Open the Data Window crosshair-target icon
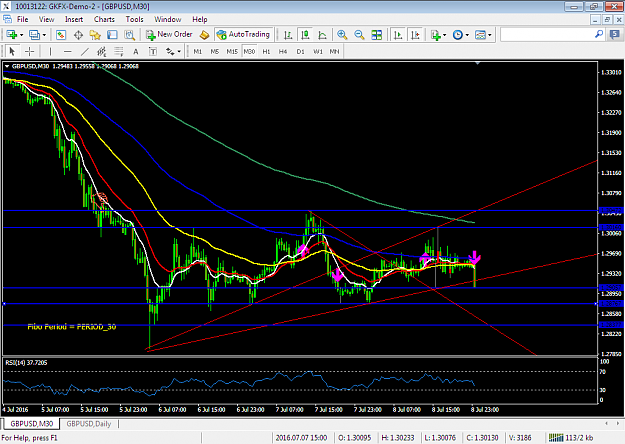The height and width of the screenshot is (444, 625). (x=78, y=35)
